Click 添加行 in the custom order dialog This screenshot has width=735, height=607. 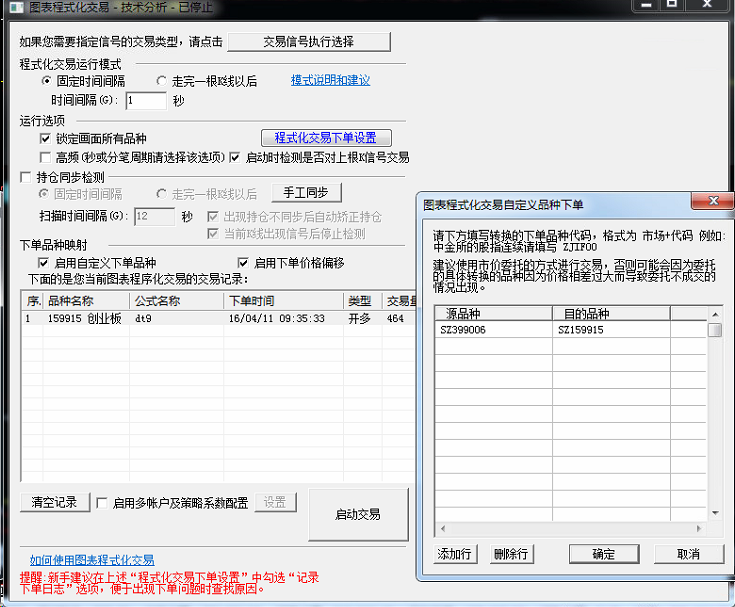[x=455, y=554]
